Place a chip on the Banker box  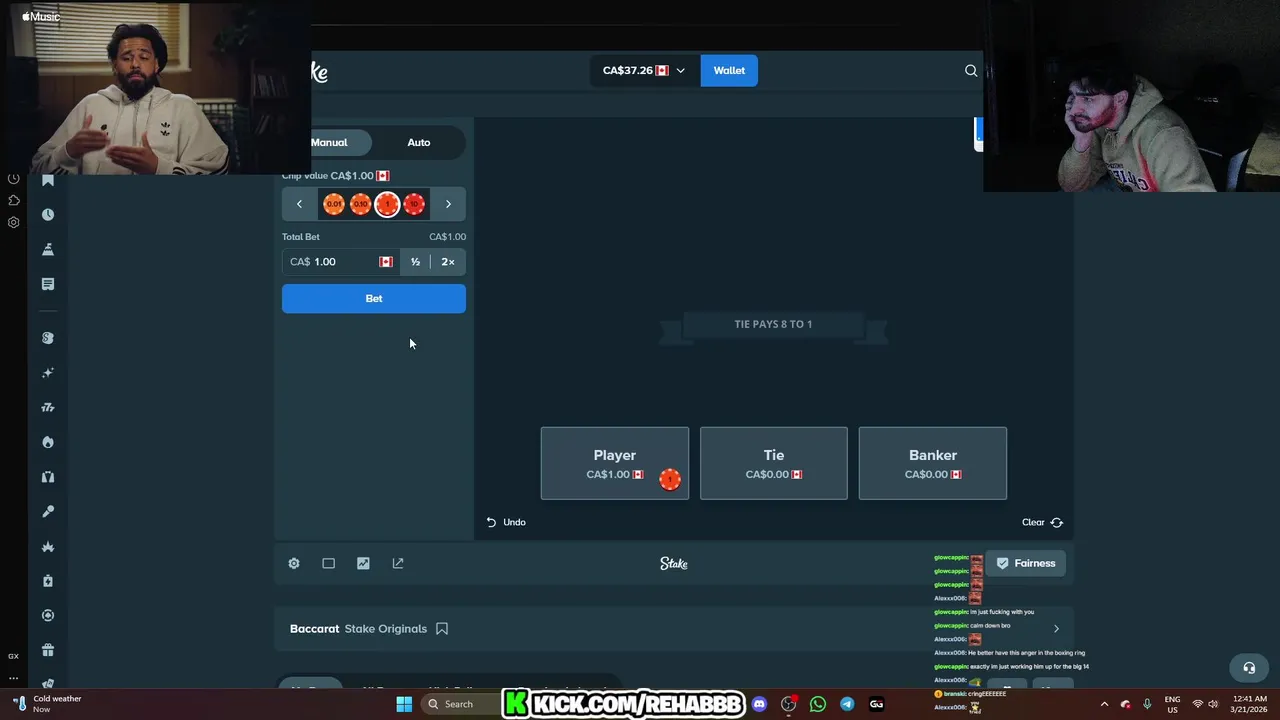(933, 463)
